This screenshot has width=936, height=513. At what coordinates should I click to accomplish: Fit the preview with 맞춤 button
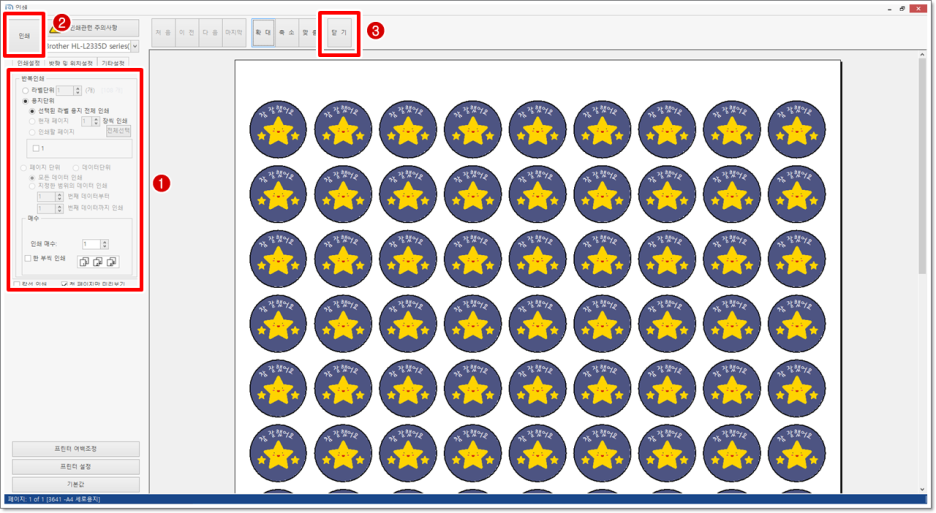309,33
